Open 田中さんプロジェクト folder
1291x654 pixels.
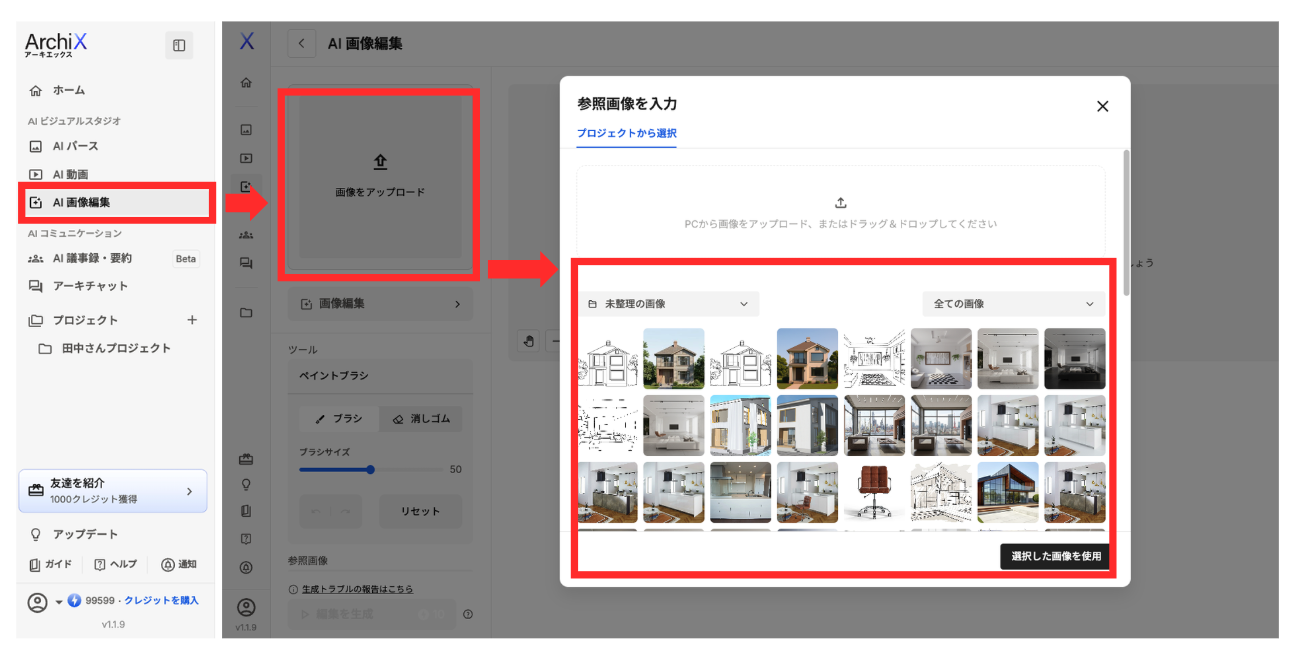pyautogui.click(x=116, y=348)
